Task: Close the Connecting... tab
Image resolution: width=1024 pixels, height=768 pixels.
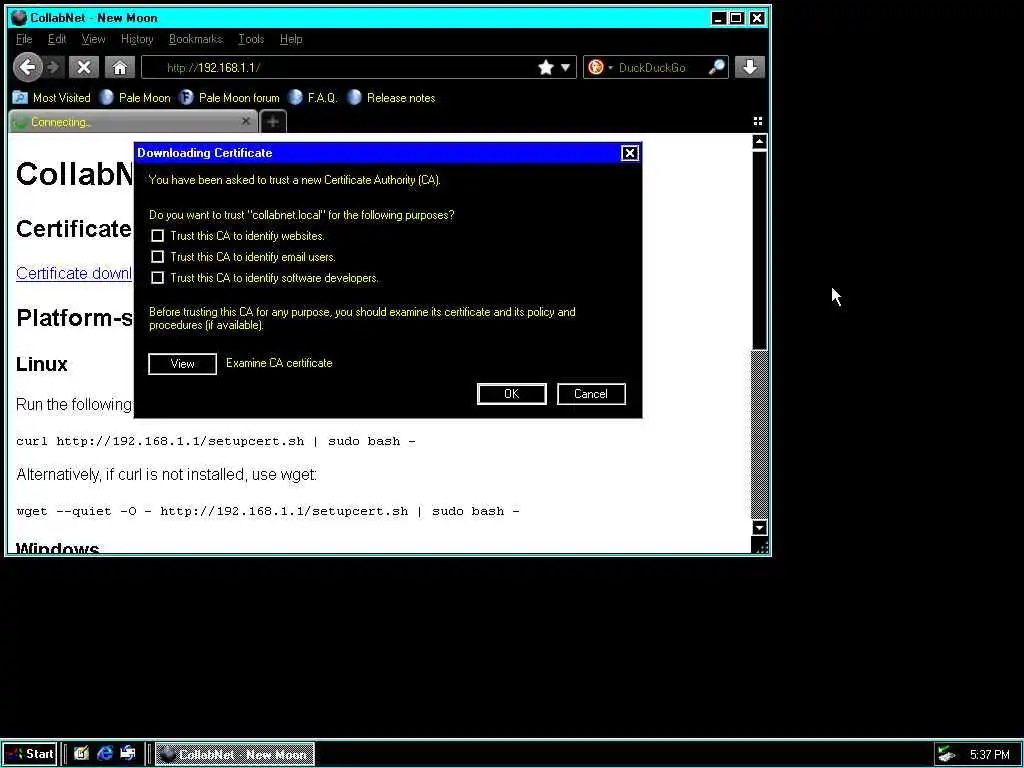Action: [246, 121]
